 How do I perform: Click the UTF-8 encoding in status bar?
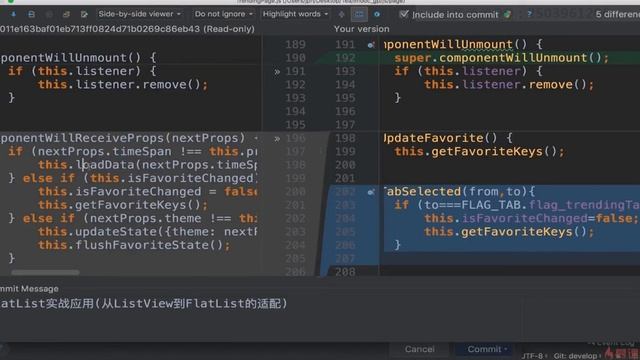tap(533, 356)
